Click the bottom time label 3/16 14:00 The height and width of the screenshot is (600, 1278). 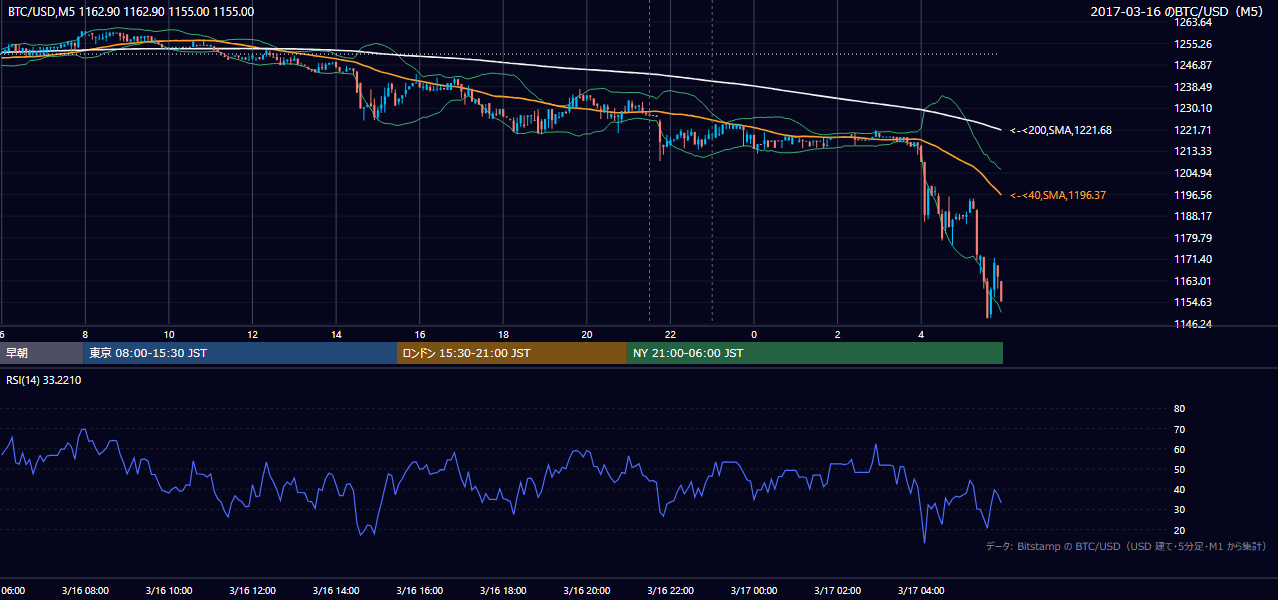(x=336, y=590)
